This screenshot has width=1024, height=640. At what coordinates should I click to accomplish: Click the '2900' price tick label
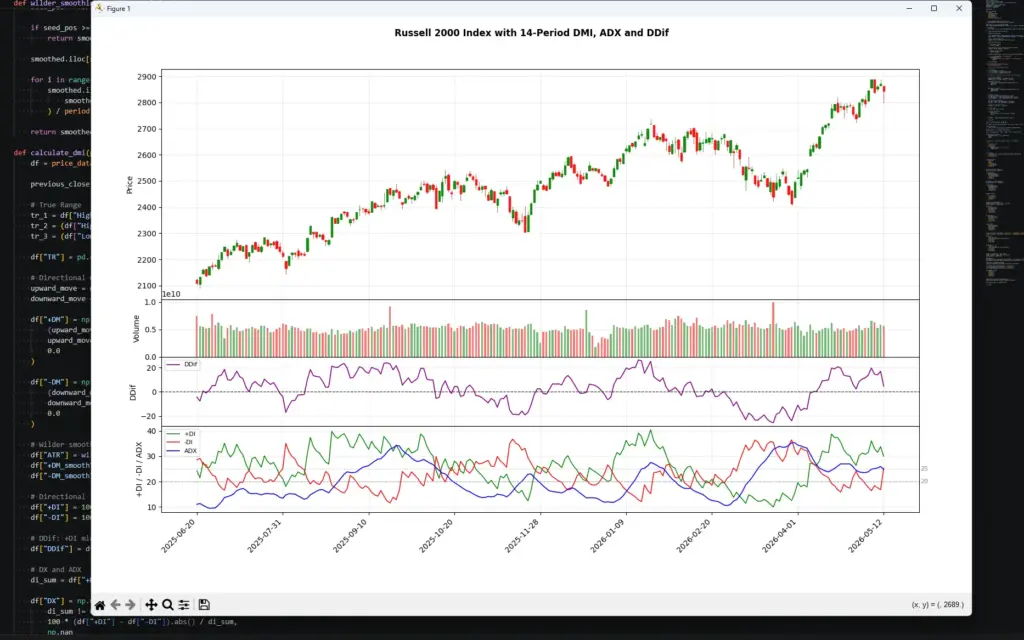coord(147,77)
